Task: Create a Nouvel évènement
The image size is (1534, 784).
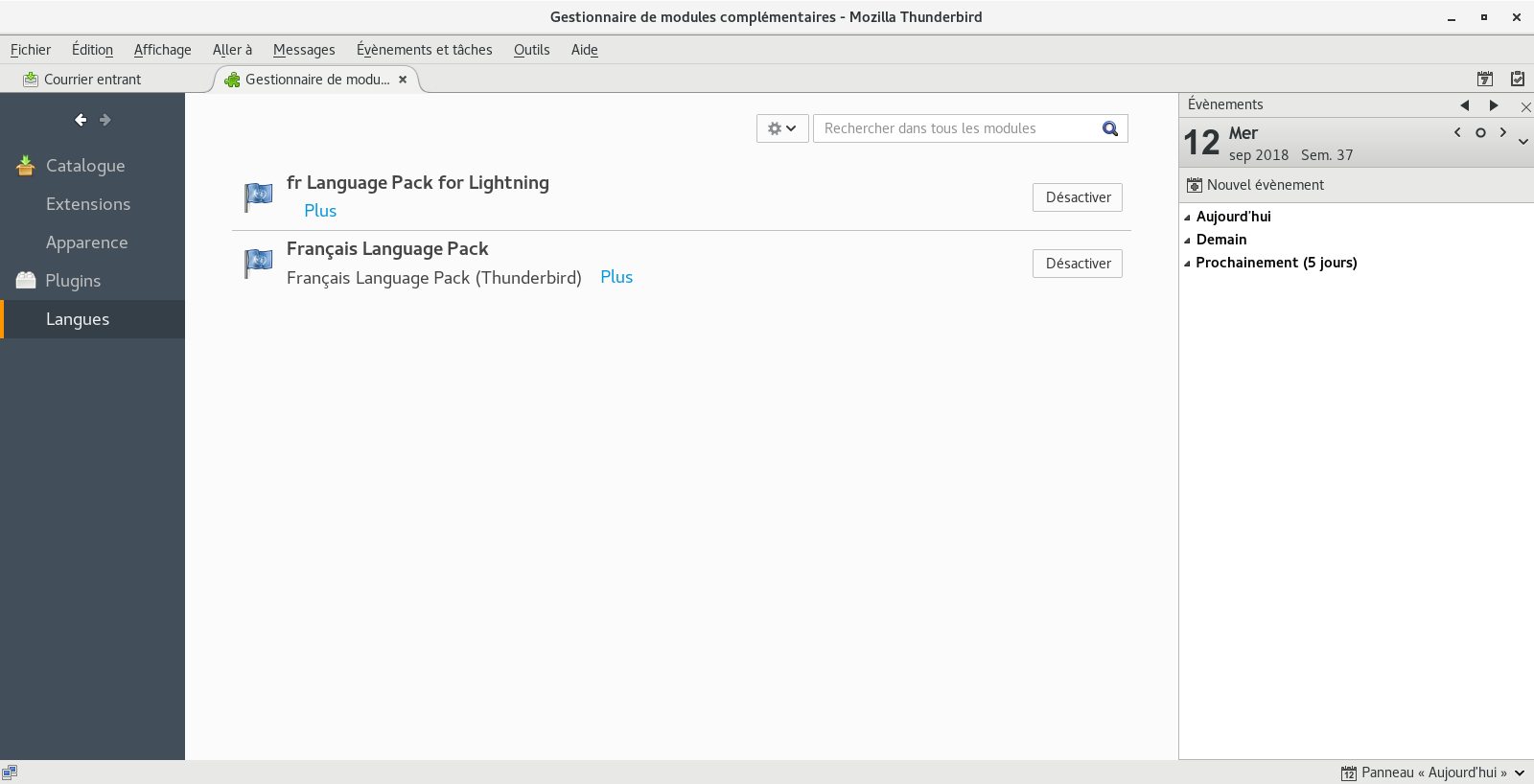Action: [x=1256, y=185]
